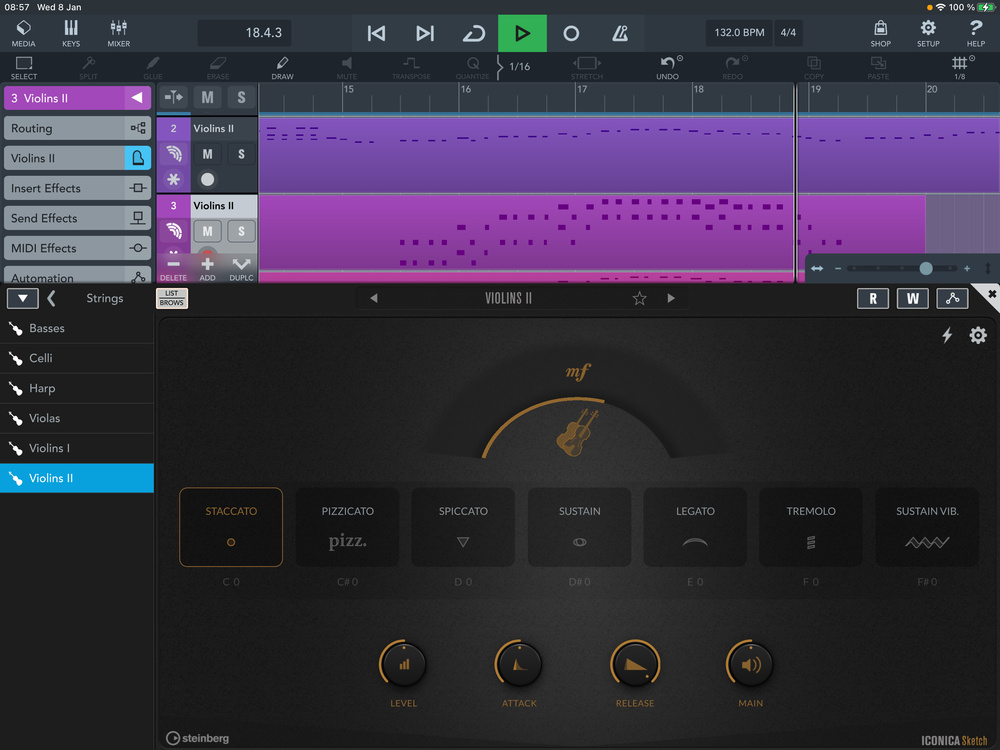Image resolution: width=1000 pixels, height=750 pixels.
Task: Select the Spiccato articulation
Action: pyautogui.click(x=463, y=527)
